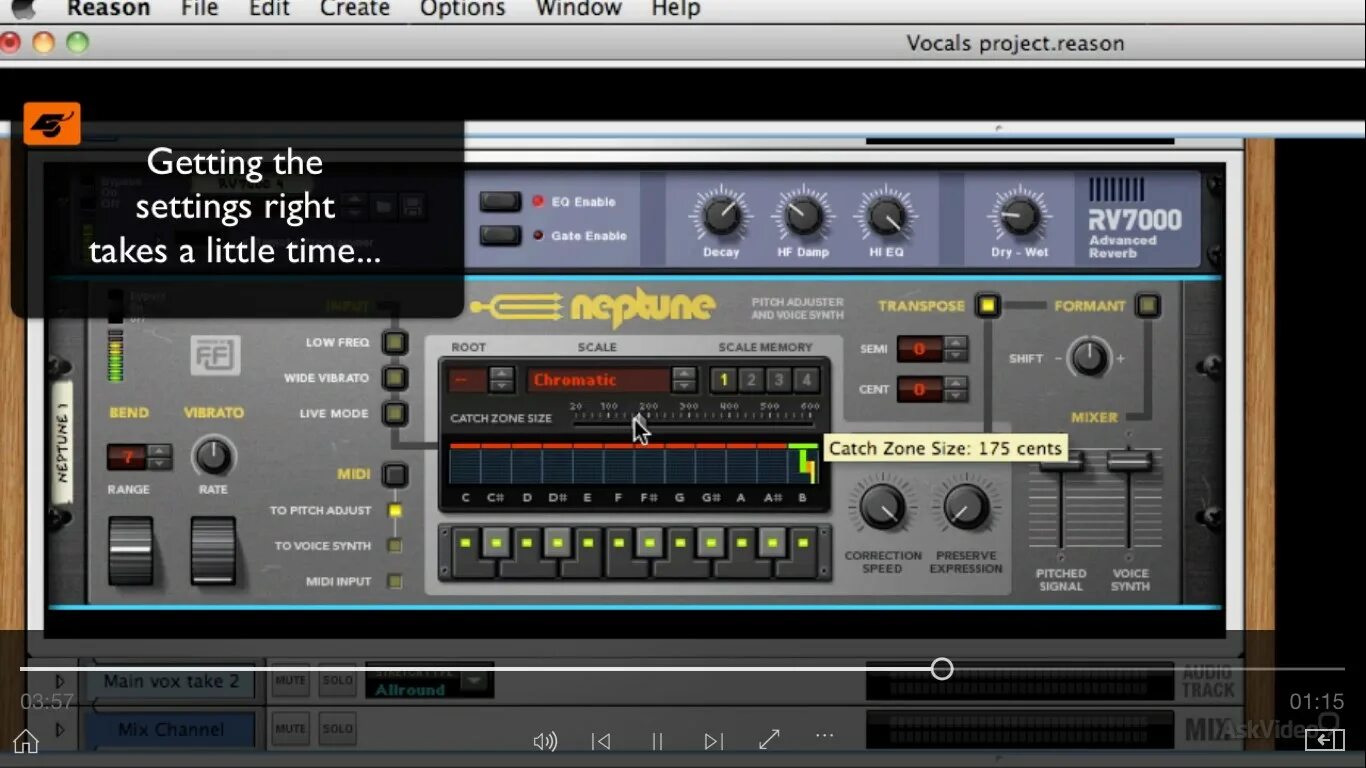
Task: Click the volume speaker icon
Action: (545, 741)
